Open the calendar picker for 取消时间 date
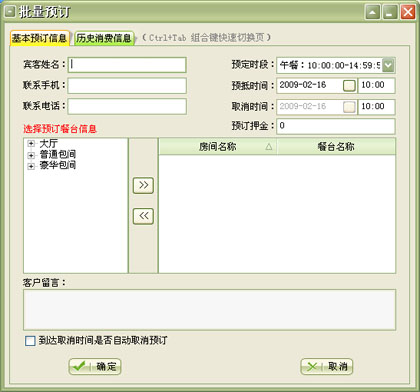 tap(349, 107)
